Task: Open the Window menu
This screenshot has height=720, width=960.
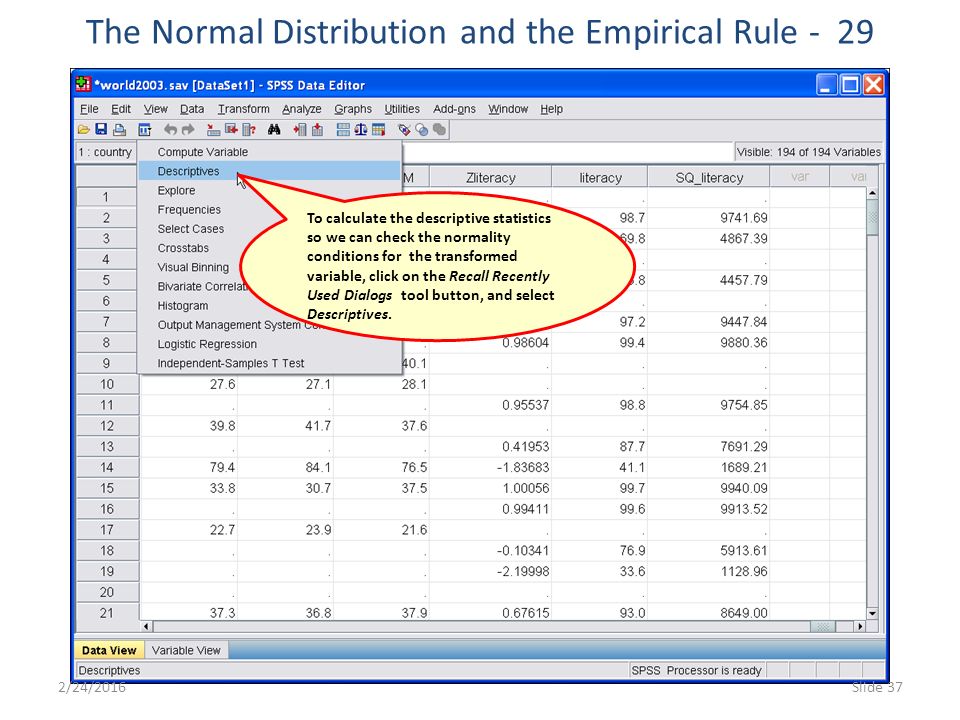Action: click(508, 109)
